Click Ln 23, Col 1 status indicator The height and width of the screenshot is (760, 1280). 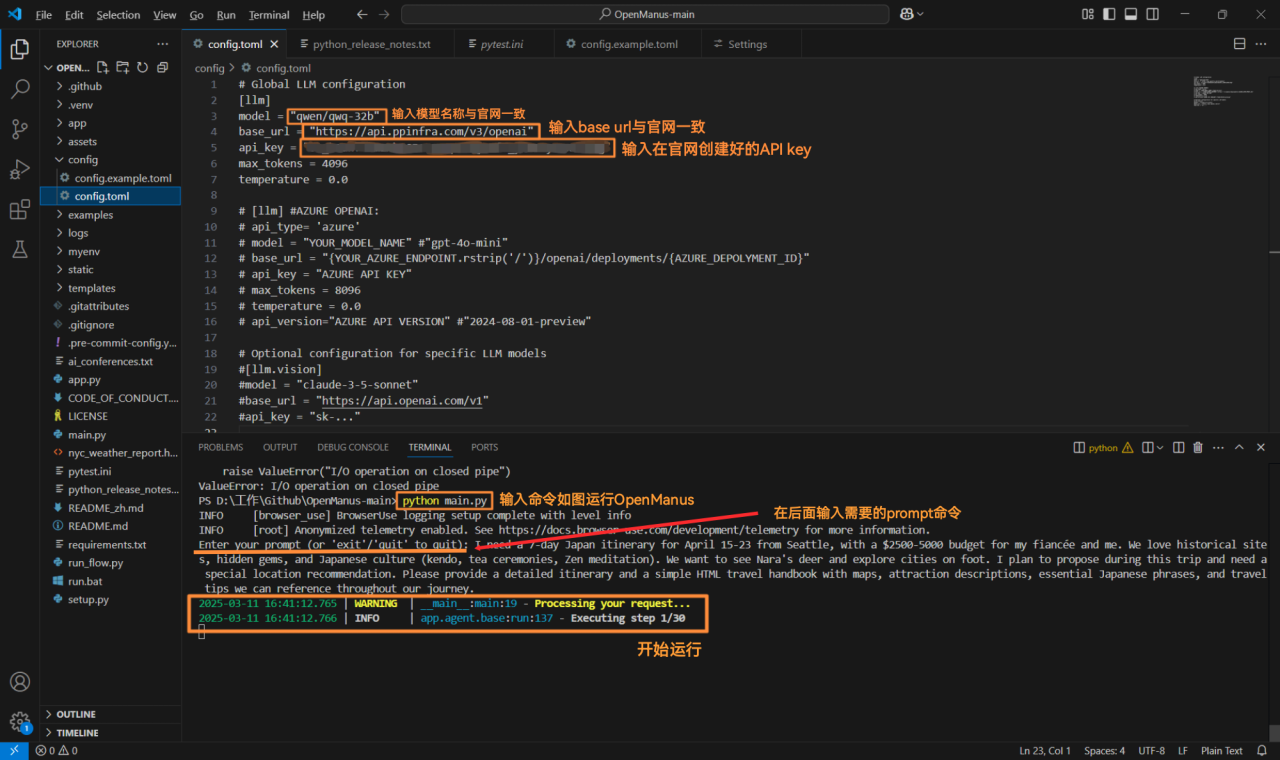coord(1044,750)
